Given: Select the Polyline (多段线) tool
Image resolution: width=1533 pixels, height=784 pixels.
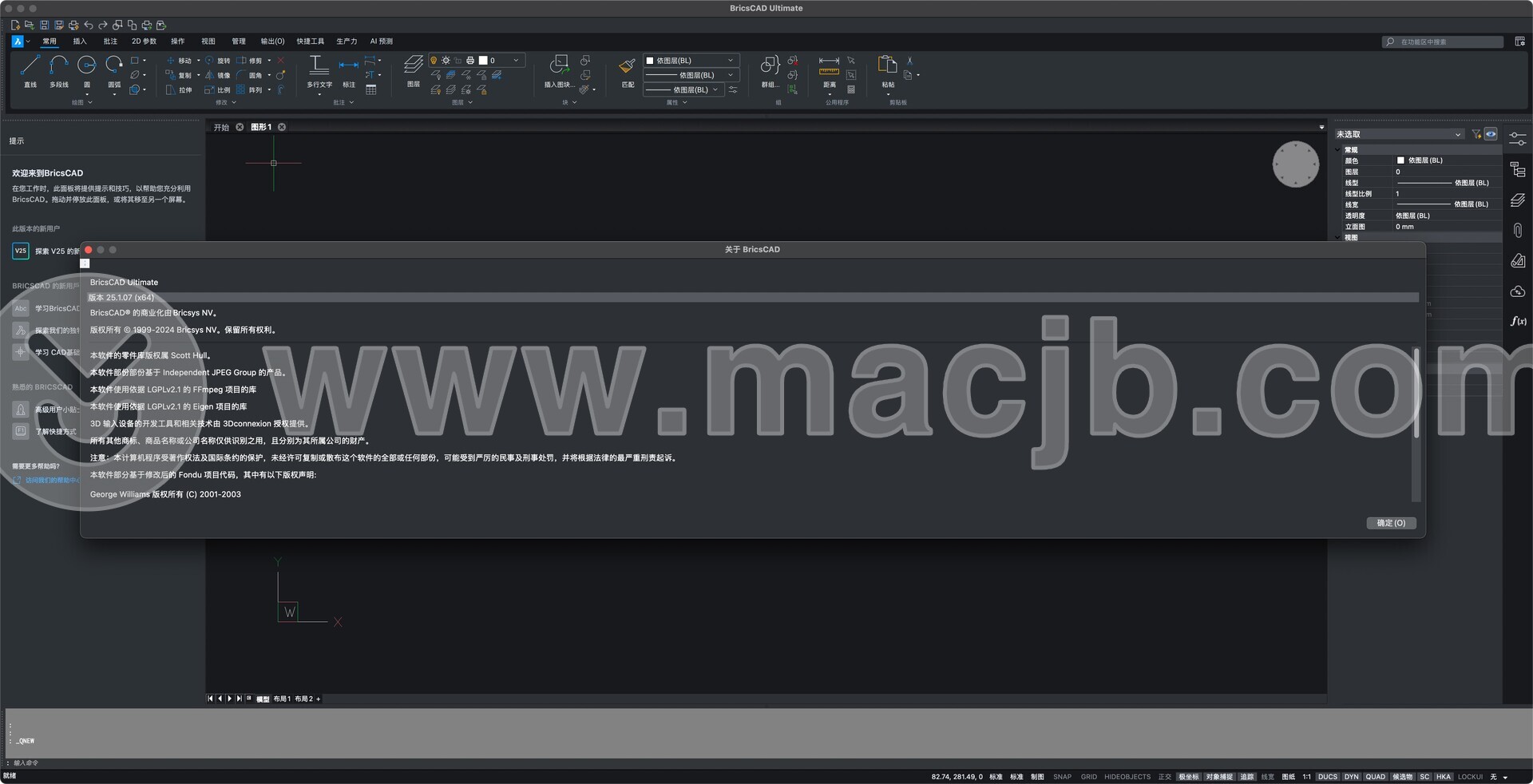Looking at the screenshot, I should (x=58, y=70).
